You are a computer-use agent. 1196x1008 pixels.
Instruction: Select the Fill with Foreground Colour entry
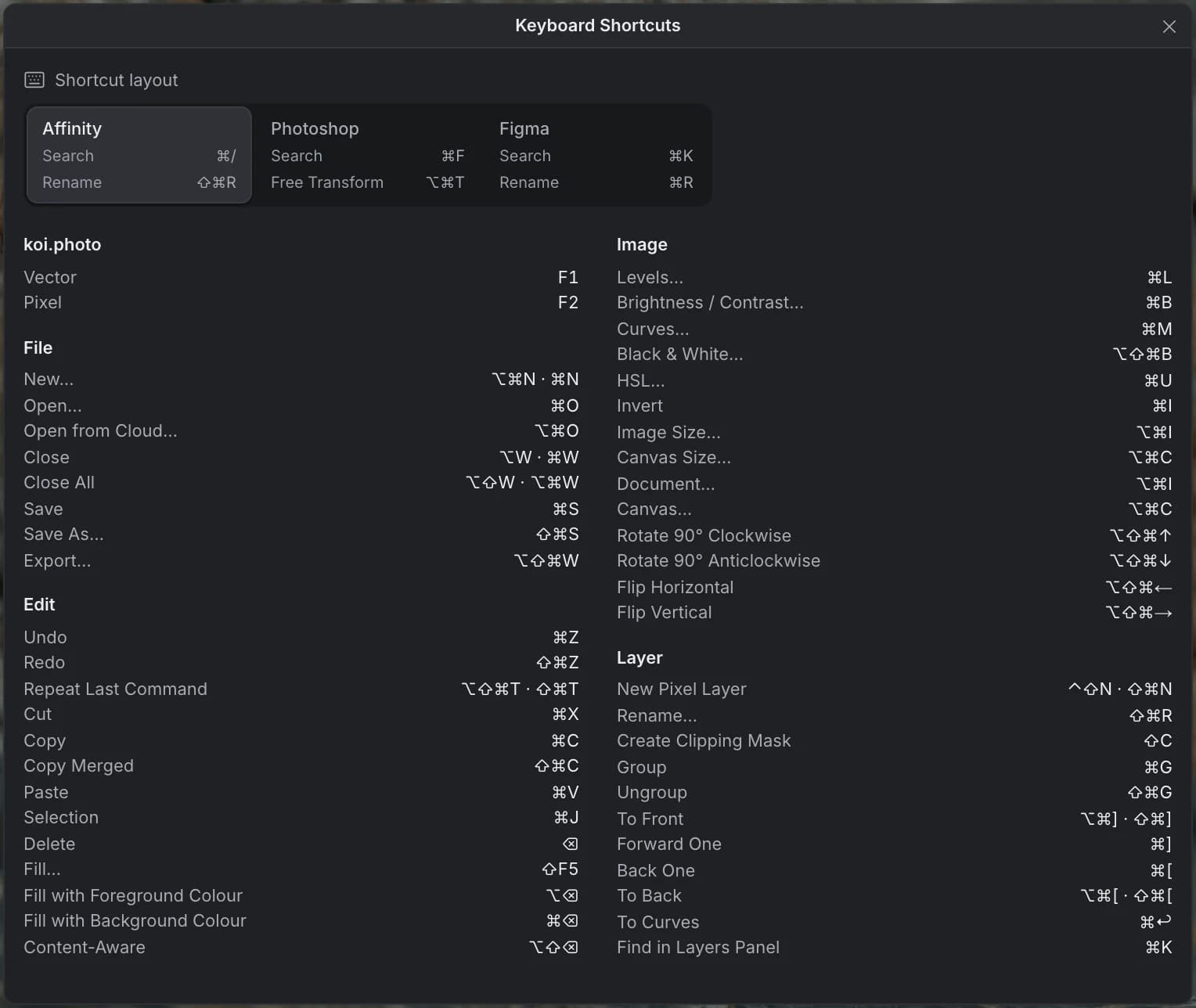301,895
